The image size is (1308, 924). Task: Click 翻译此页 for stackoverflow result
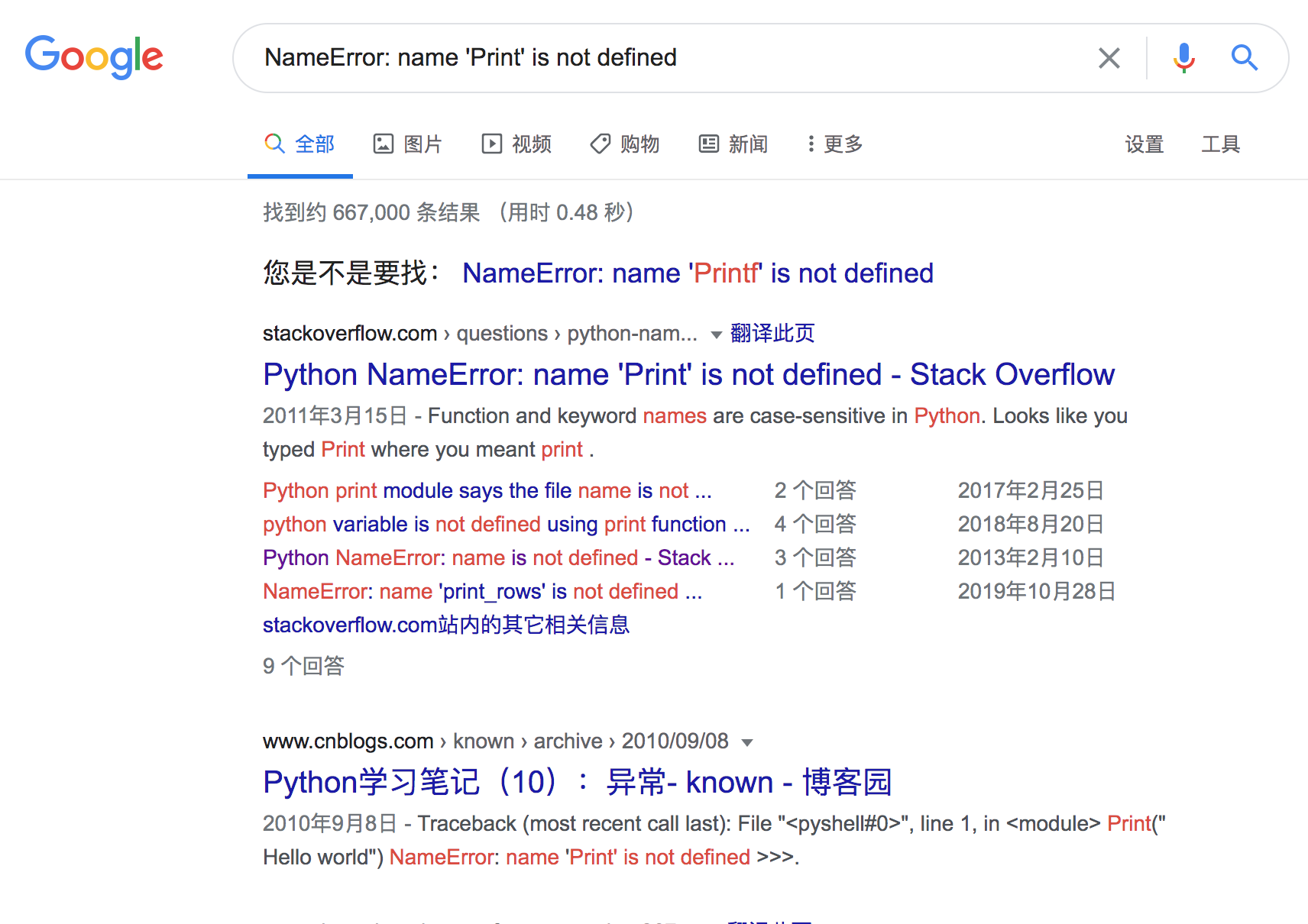(x=772, y=333)
